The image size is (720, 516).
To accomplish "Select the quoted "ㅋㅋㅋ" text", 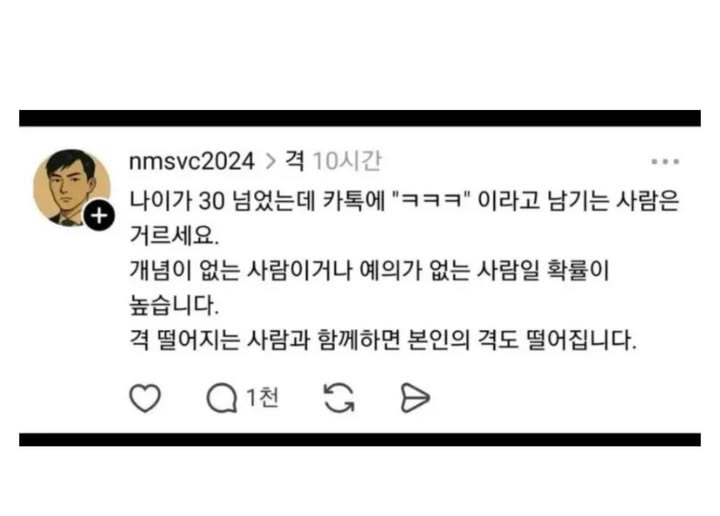I will [431, 201].
